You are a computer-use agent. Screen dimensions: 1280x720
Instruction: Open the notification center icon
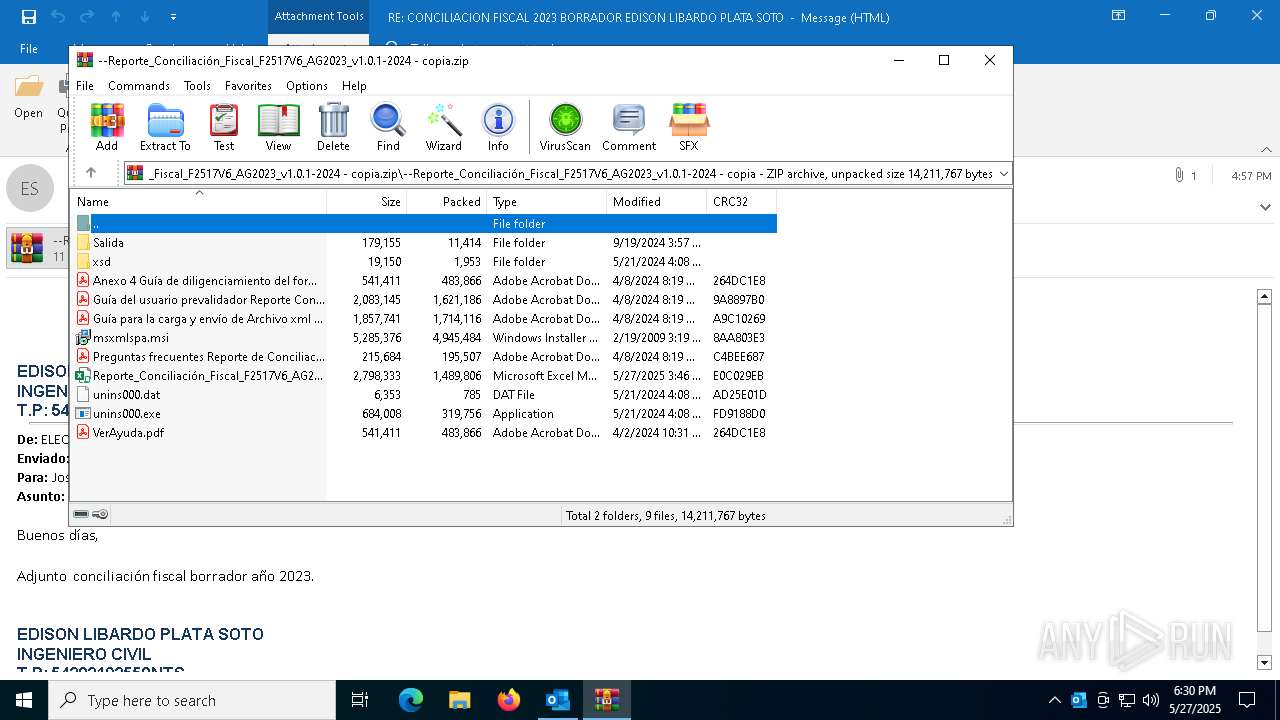click(x=1247, y=700)
